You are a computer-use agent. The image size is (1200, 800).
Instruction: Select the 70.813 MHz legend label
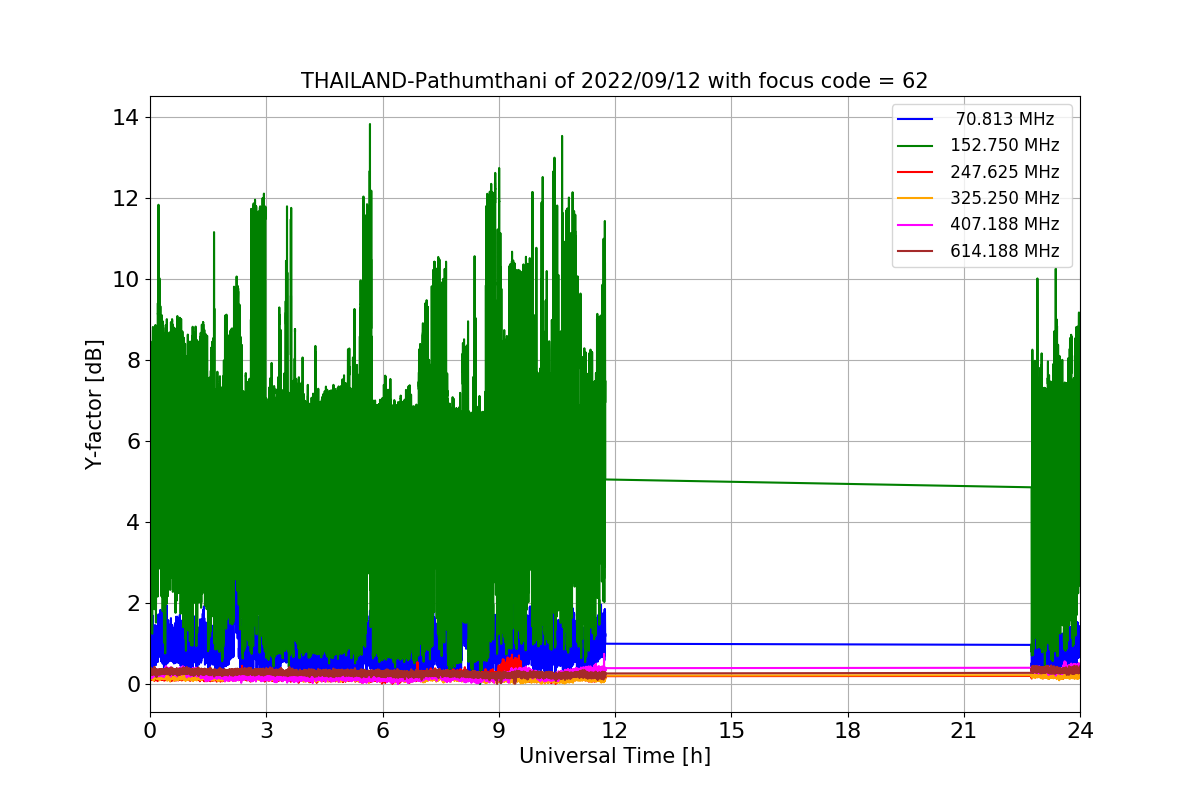(1005, 119)
